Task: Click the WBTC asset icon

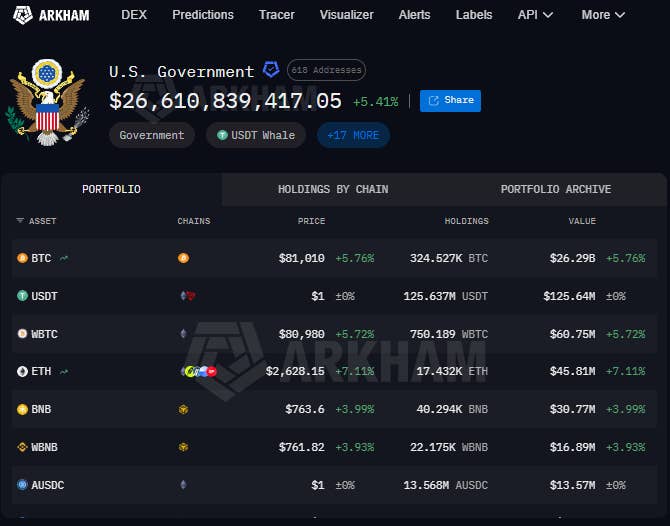Action: point(22,334)
